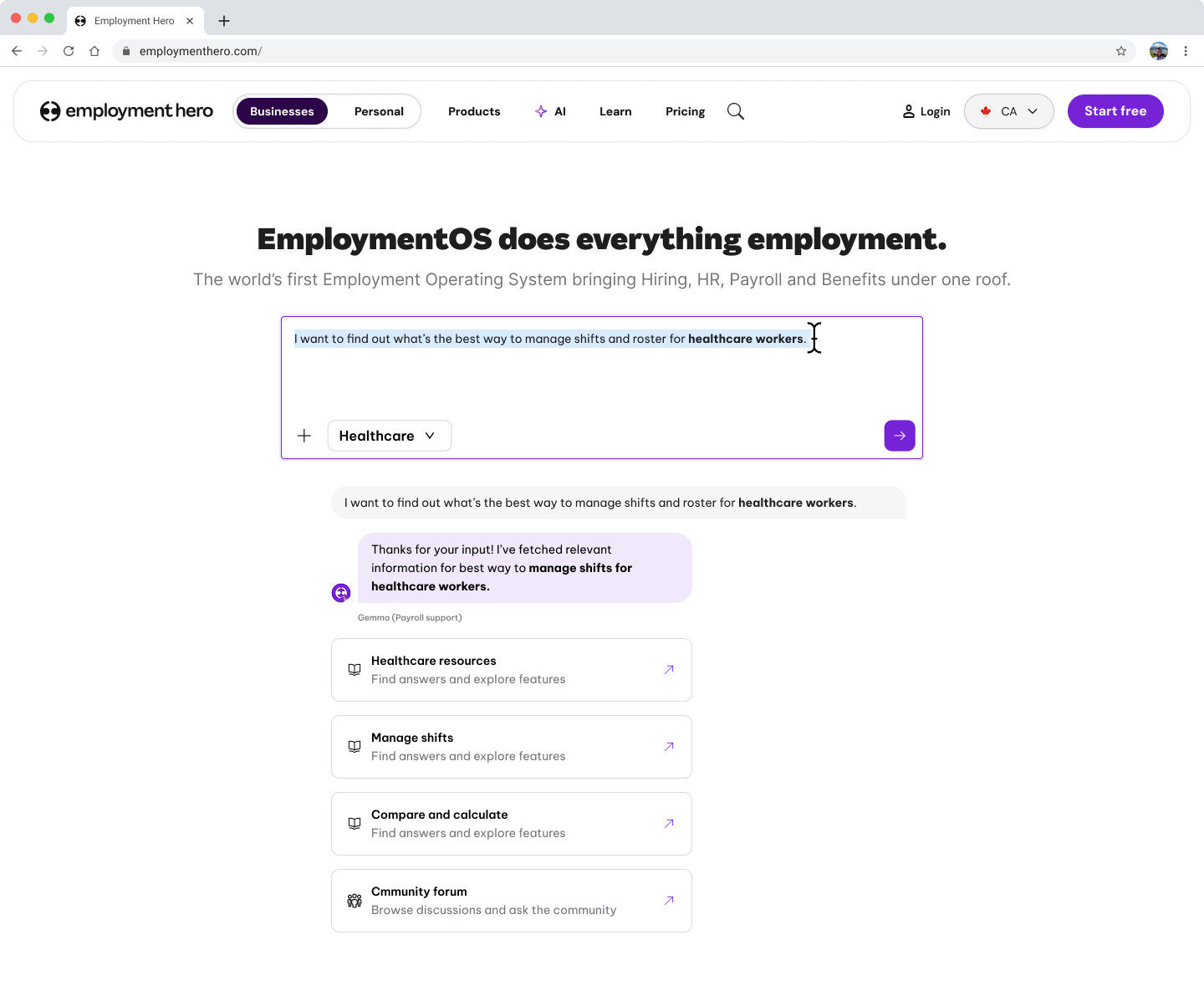Screen dimensions: 1204x986
Task: Click the world's first Employment Operating System subtitle
Action: point(602,279)
